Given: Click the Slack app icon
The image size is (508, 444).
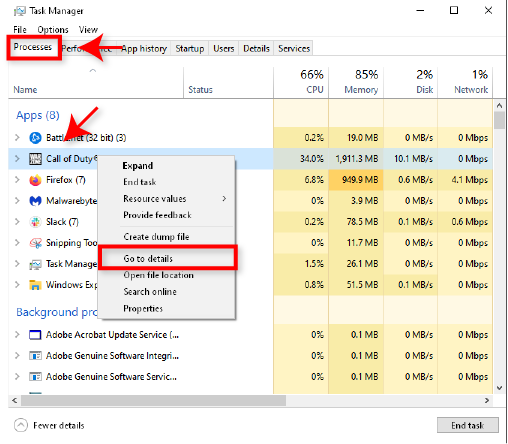Looking at the screenshot, I should click(35, 222).
